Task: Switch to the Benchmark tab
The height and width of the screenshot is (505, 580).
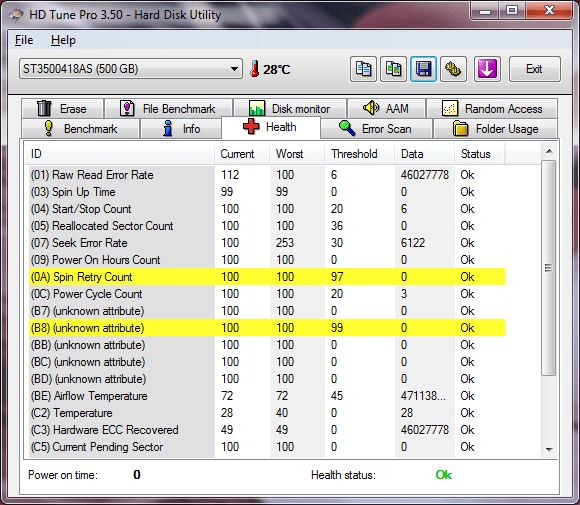Action: tap(81, 129)
